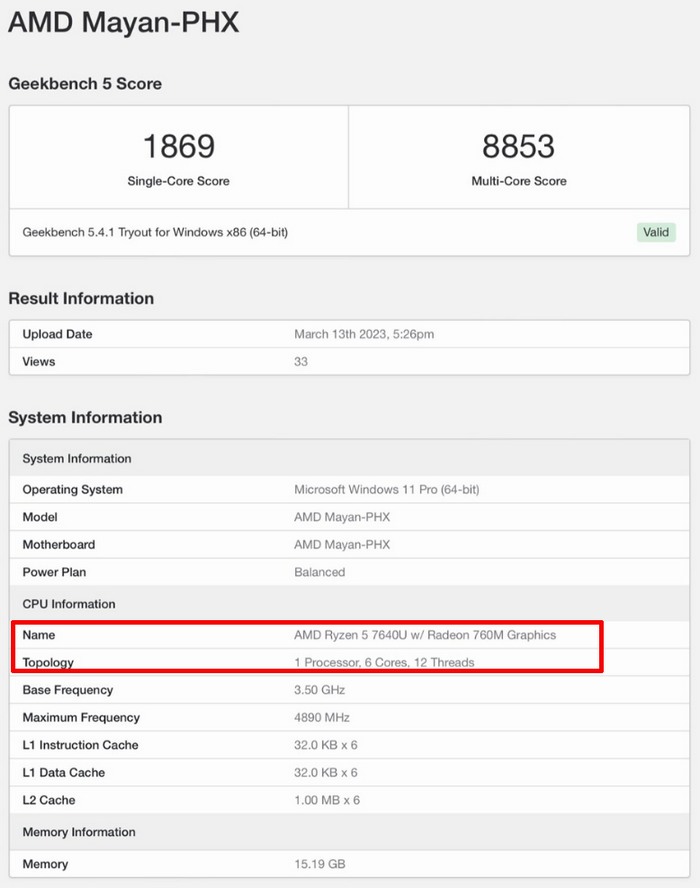
Task: Click the 3.50 GHz base frequency value
Action: click(x=320, y=690)
